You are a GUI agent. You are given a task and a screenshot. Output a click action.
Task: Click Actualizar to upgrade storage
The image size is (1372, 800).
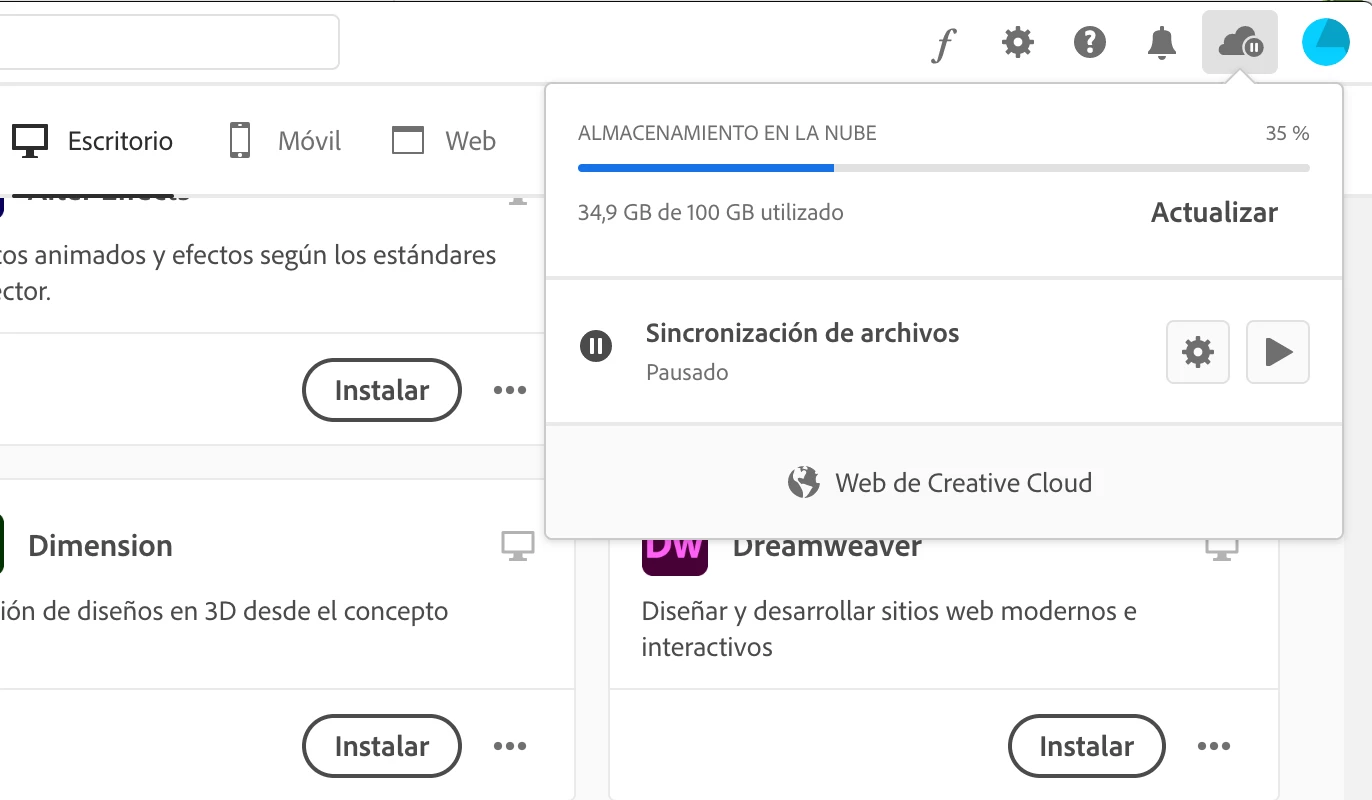pyautogui.click(x=1214, y=212)
